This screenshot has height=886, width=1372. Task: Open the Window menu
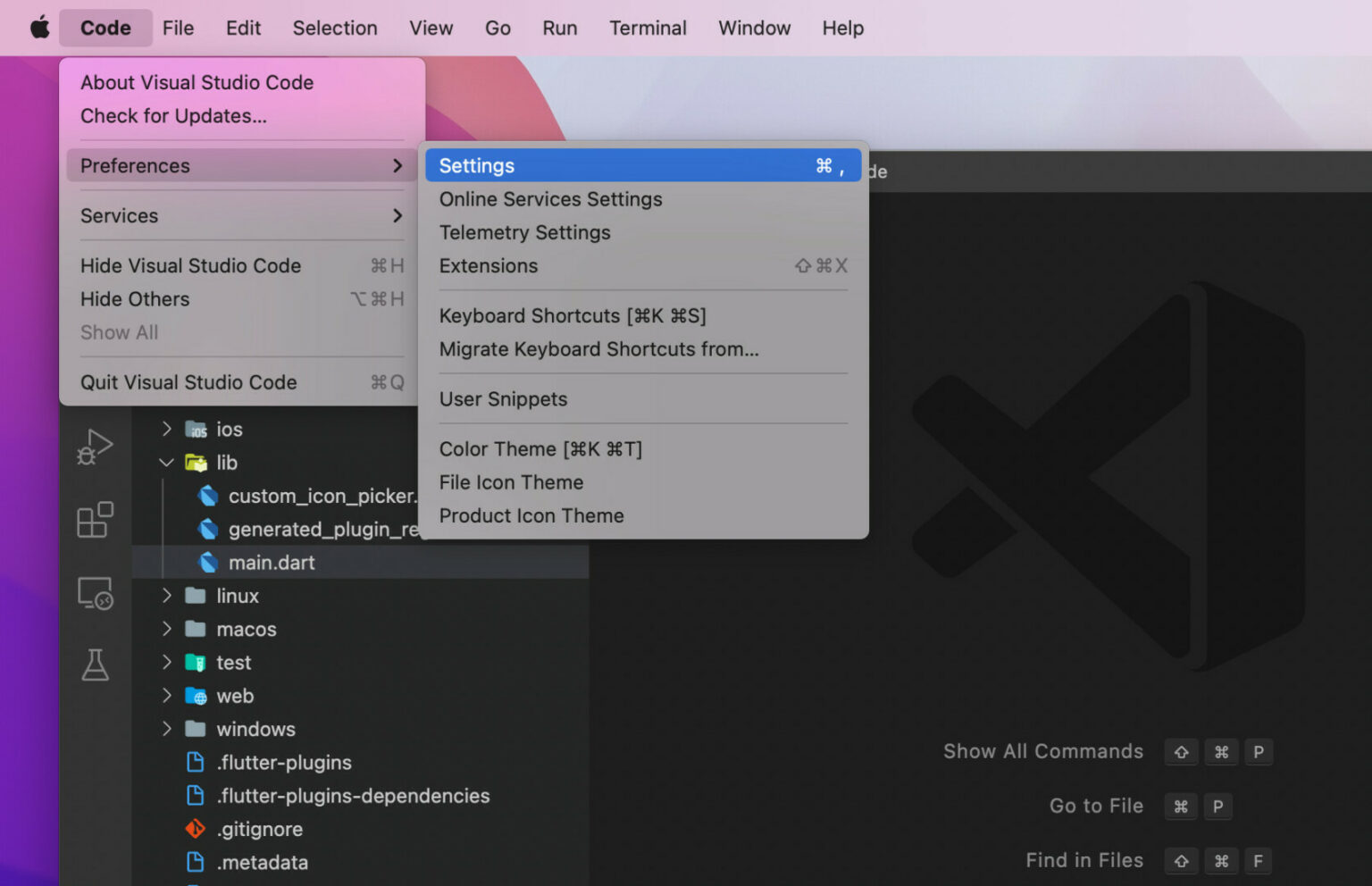coord(755,28)
